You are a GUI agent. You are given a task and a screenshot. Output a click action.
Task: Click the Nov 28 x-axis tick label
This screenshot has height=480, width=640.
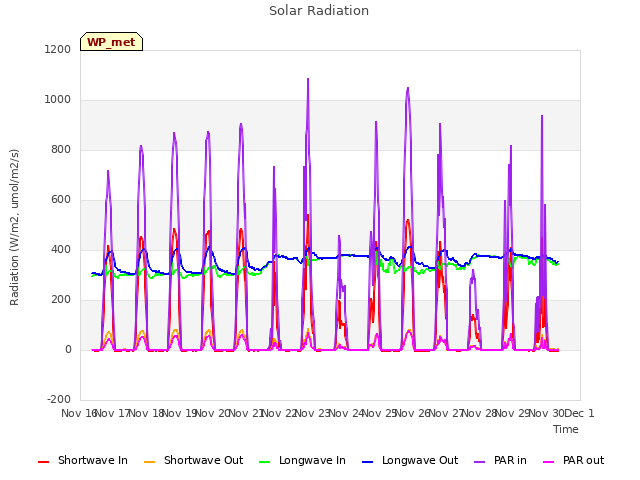(x=479, y=413)
